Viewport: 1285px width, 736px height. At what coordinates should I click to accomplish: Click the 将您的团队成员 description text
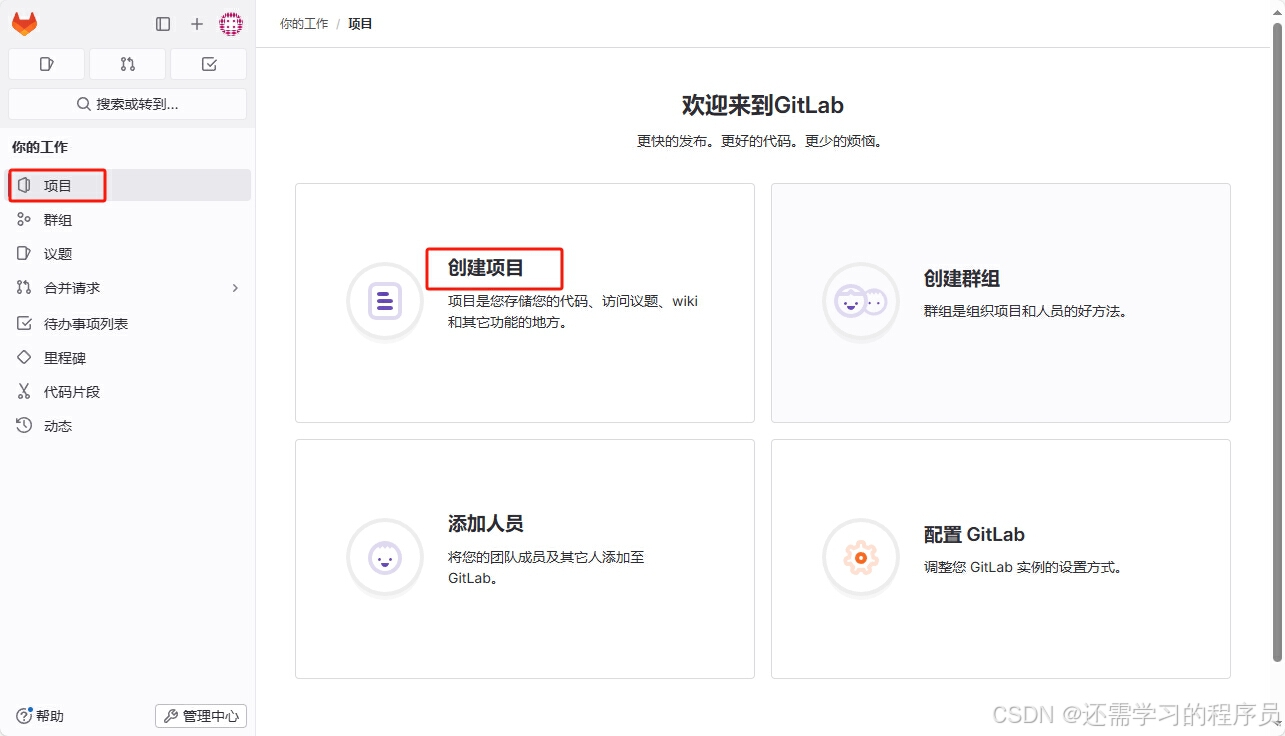(546, 568)
